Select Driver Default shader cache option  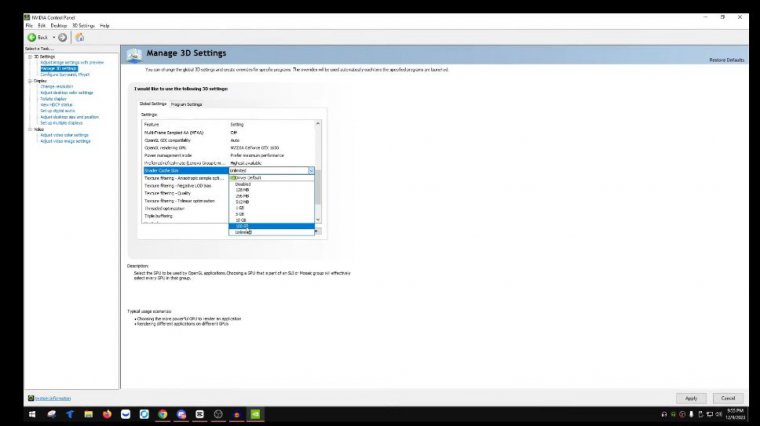pos(247,178)
